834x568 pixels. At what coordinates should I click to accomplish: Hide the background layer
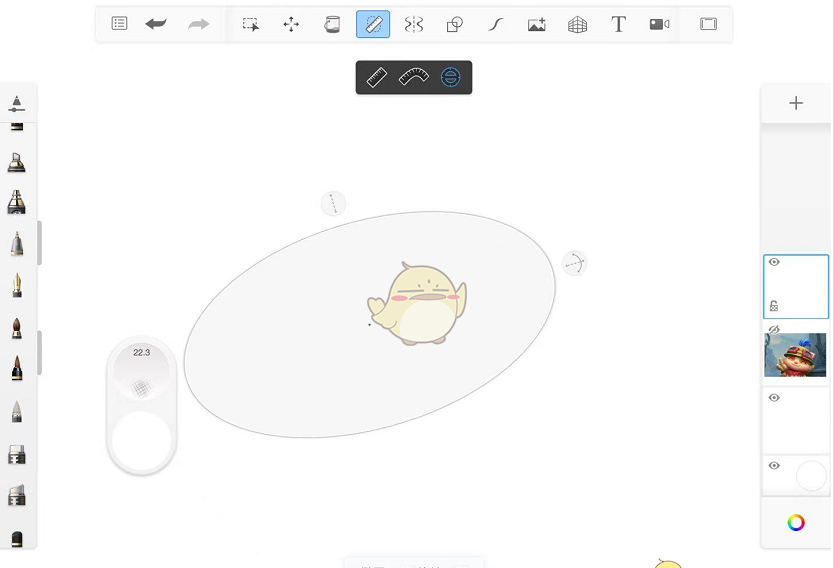[774, 466]
